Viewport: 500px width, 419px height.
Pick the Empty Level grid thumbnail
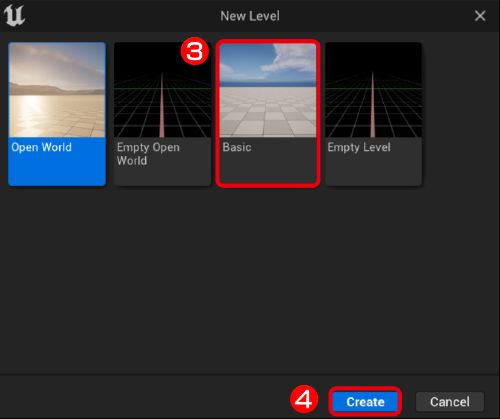pyautogui.click(x=374, y=90)
